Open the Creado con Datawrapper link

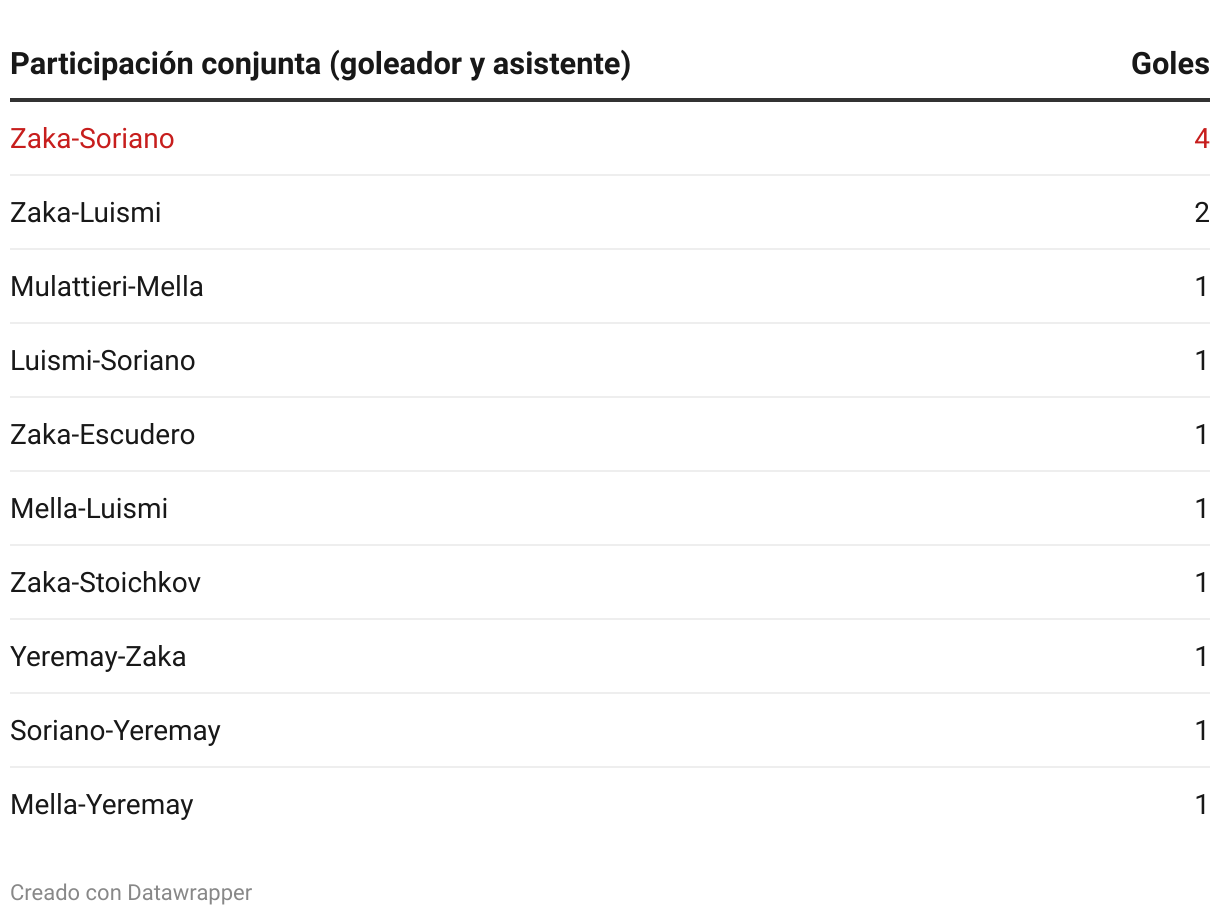(131, 892)
